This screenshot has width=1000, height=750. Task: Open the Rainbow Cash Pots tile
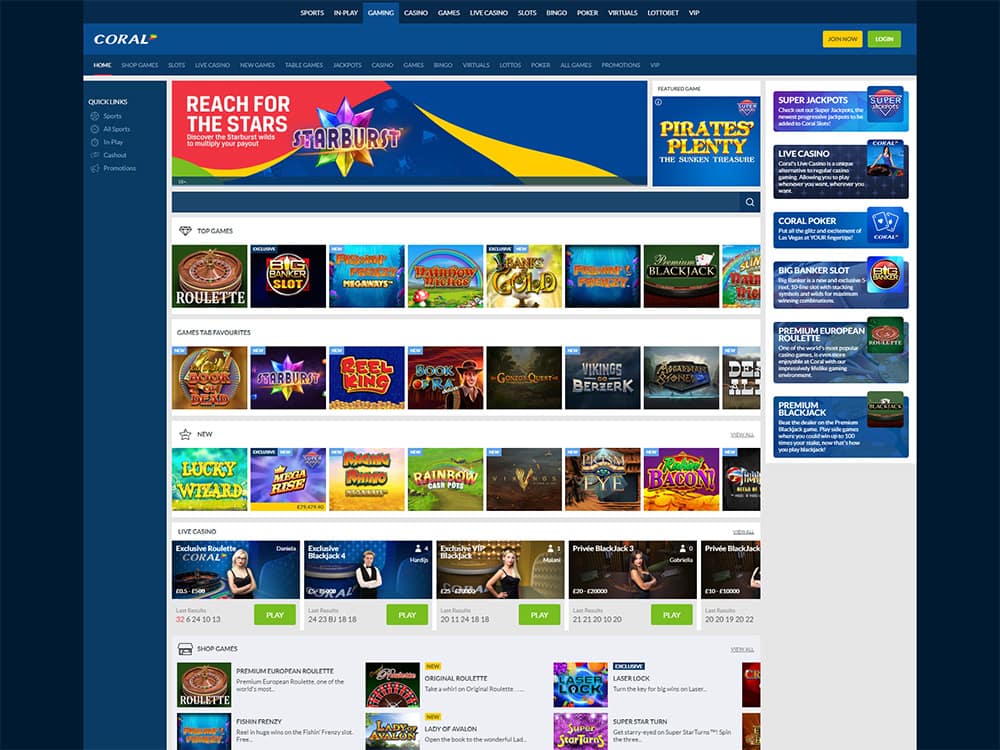coord(445,479)
